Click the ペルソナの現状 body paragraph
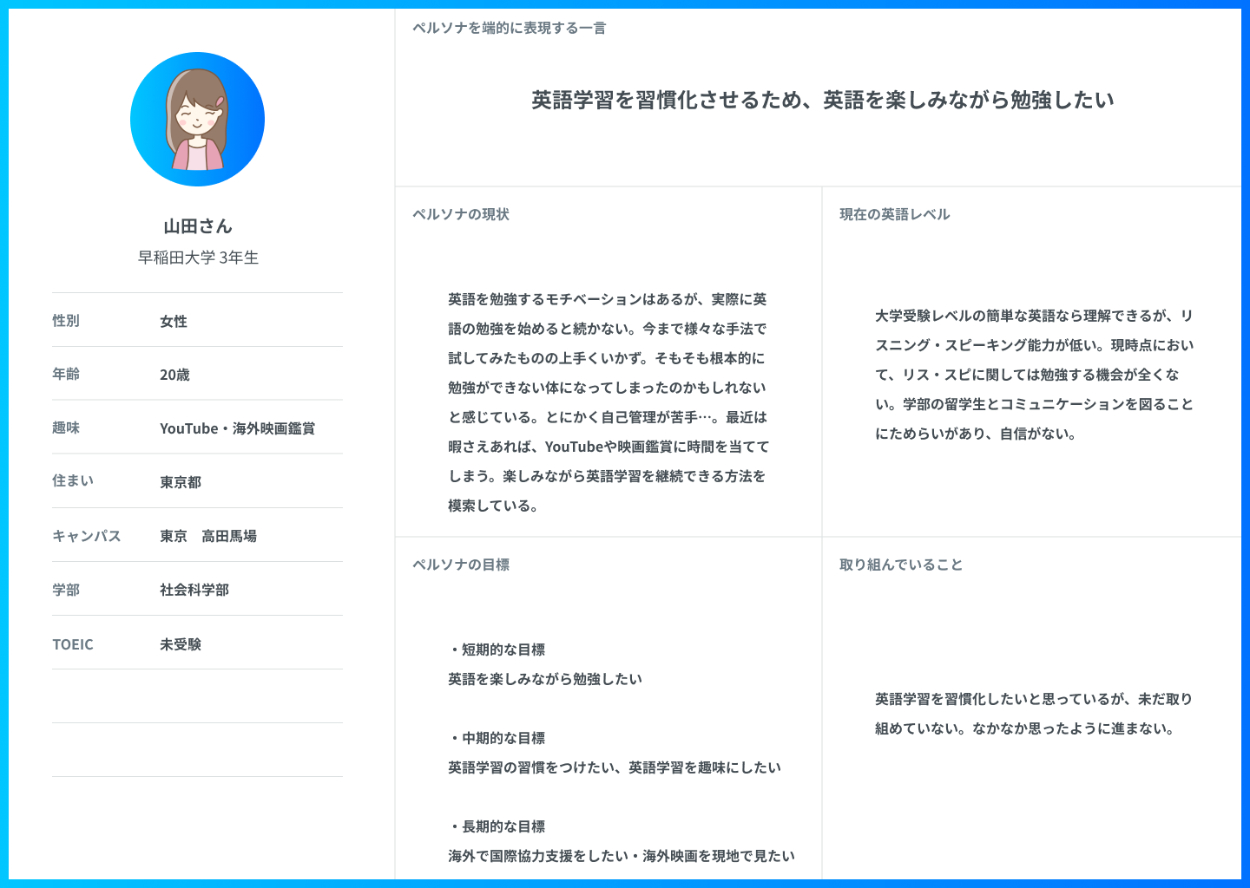Viewport: 1250px width, 888px height. [608, 402]
